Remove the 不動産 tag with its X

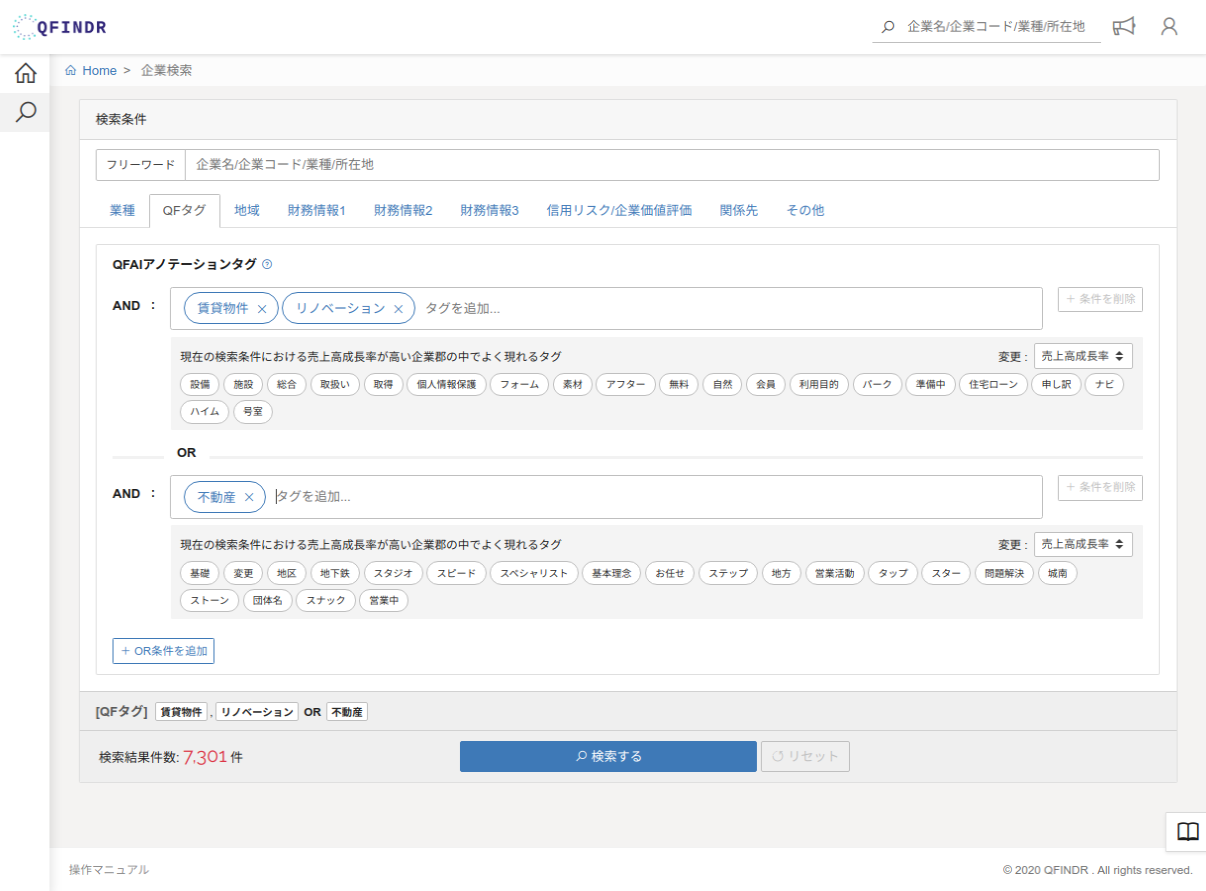coord(249,497)
